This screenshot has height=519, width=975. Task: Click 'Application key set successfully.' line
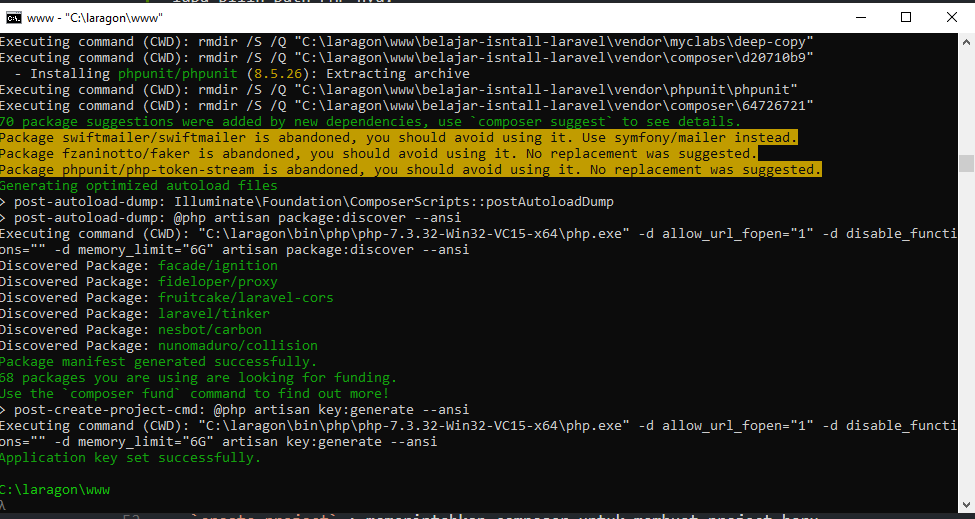click(130, 457)
